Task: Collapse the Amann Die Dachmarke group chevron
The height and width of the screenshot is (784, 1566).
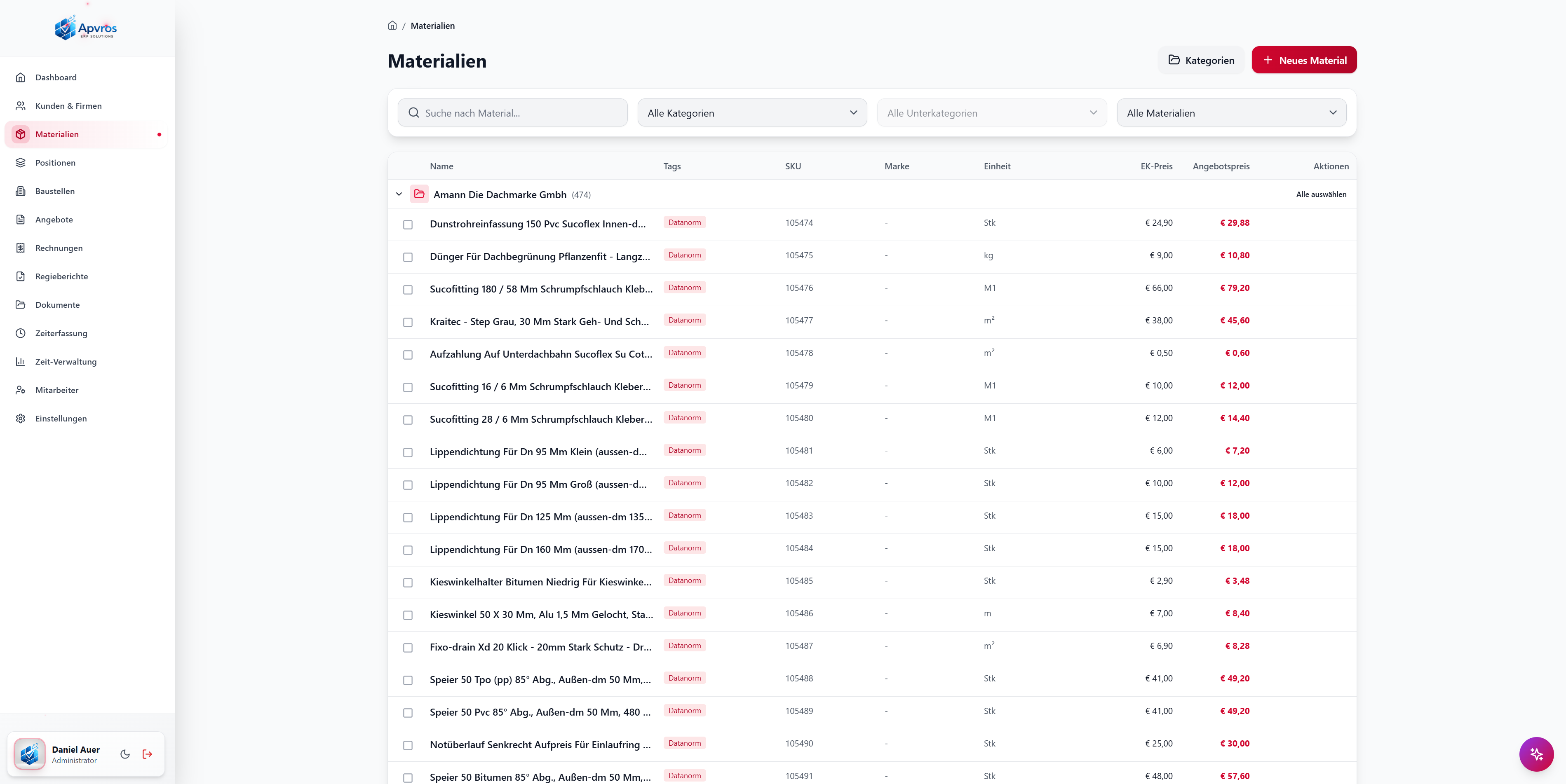Action: [399, 194]
